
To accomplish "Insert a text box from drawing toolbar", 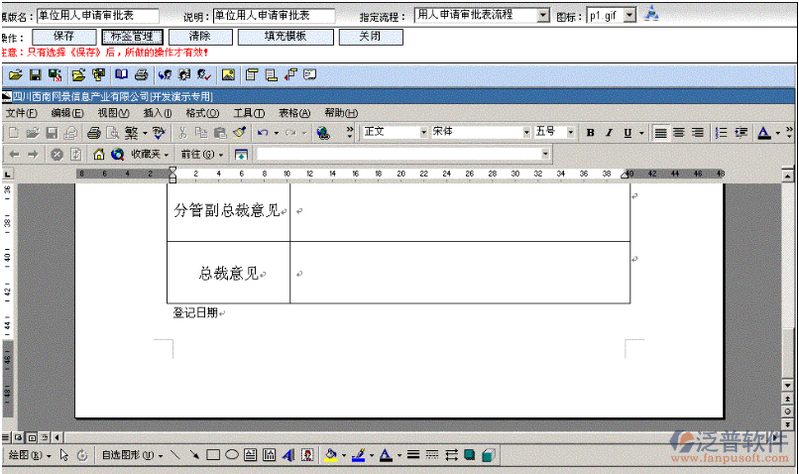I will point(250,455).
